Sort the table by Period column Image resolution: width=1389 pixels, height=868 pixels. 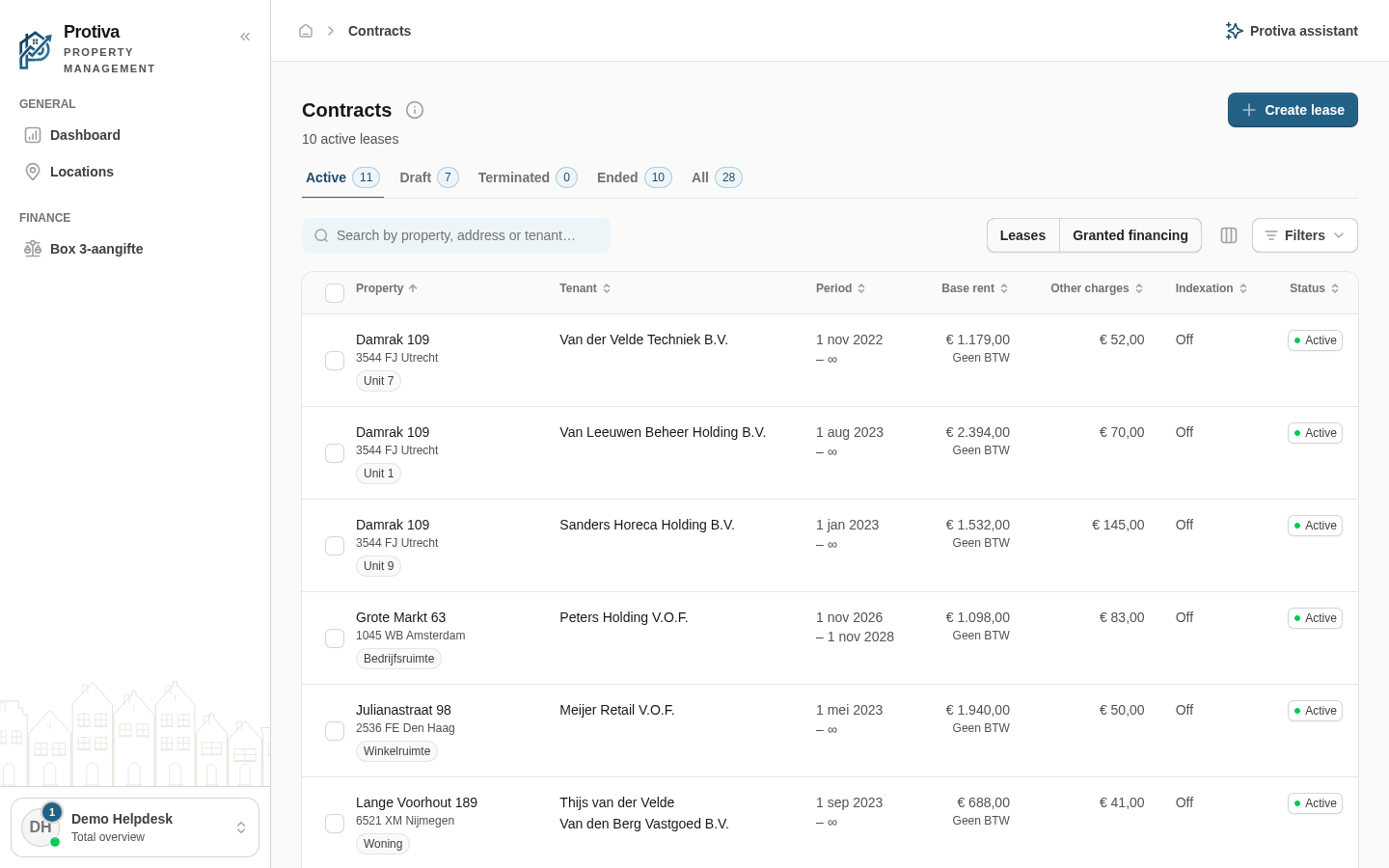[841, 288]
